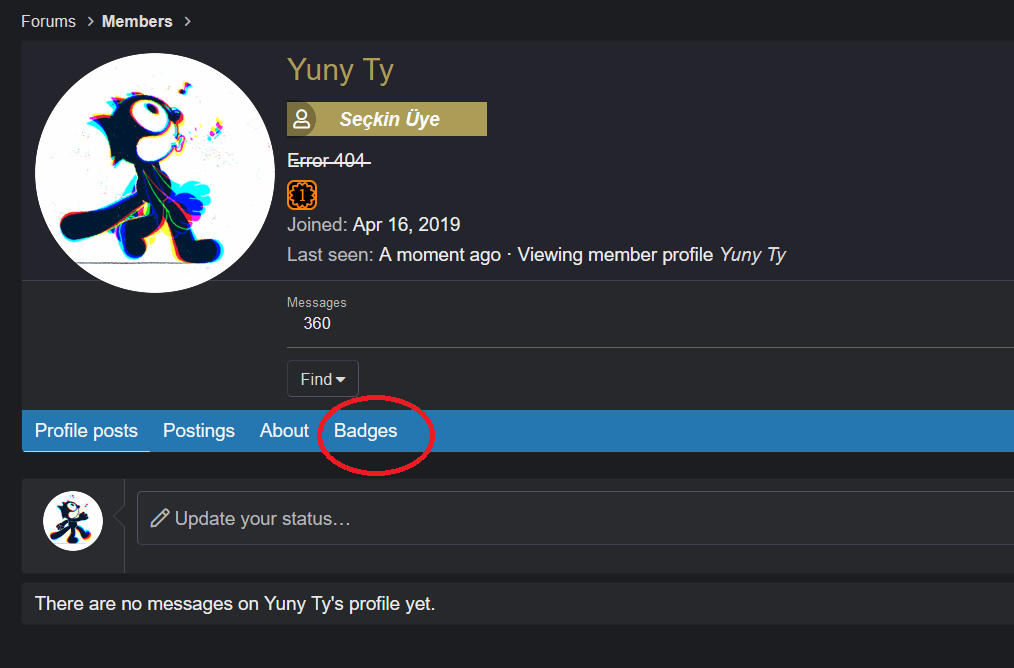Image resolution: width=1014 pixels, height=668 pixels.
Task: Open the Yuny Ty link in the viewing status
Action: (753, 255)
